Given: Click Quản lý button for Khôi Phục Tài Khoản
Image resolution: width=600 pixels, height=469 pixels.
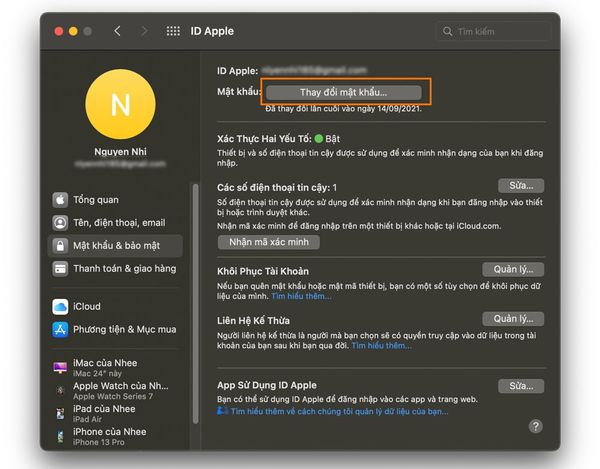Looking at the screenshot, I should click(513, 269).
